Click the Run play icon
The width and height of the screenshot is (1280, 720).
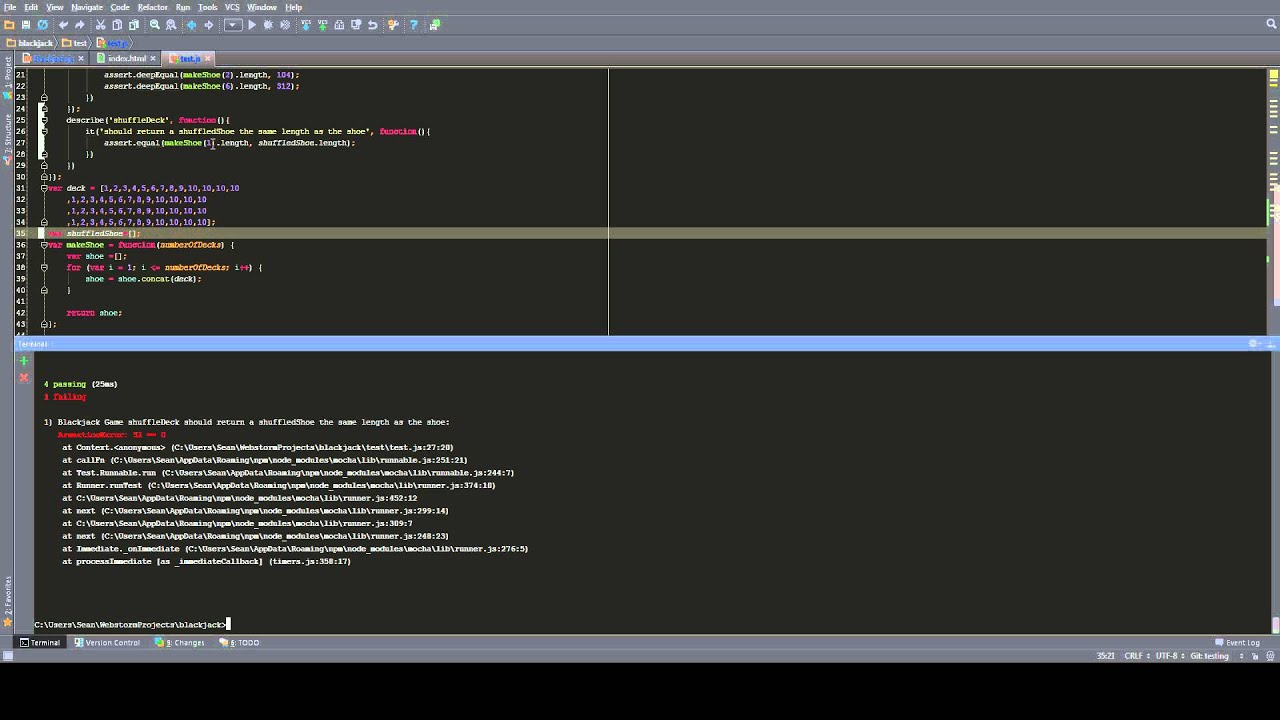(252, 25)
